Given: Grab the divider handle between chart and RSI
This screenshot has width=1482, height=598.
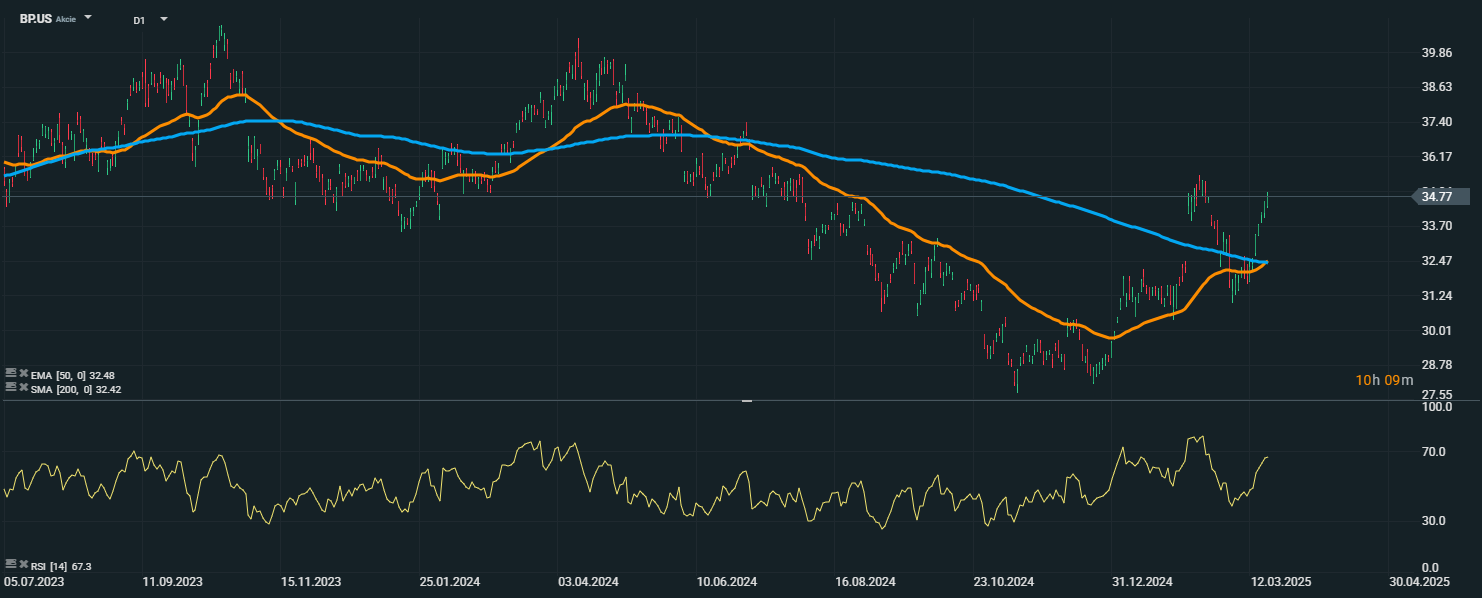Looking at the screenshot, I should tap(746, 401).
